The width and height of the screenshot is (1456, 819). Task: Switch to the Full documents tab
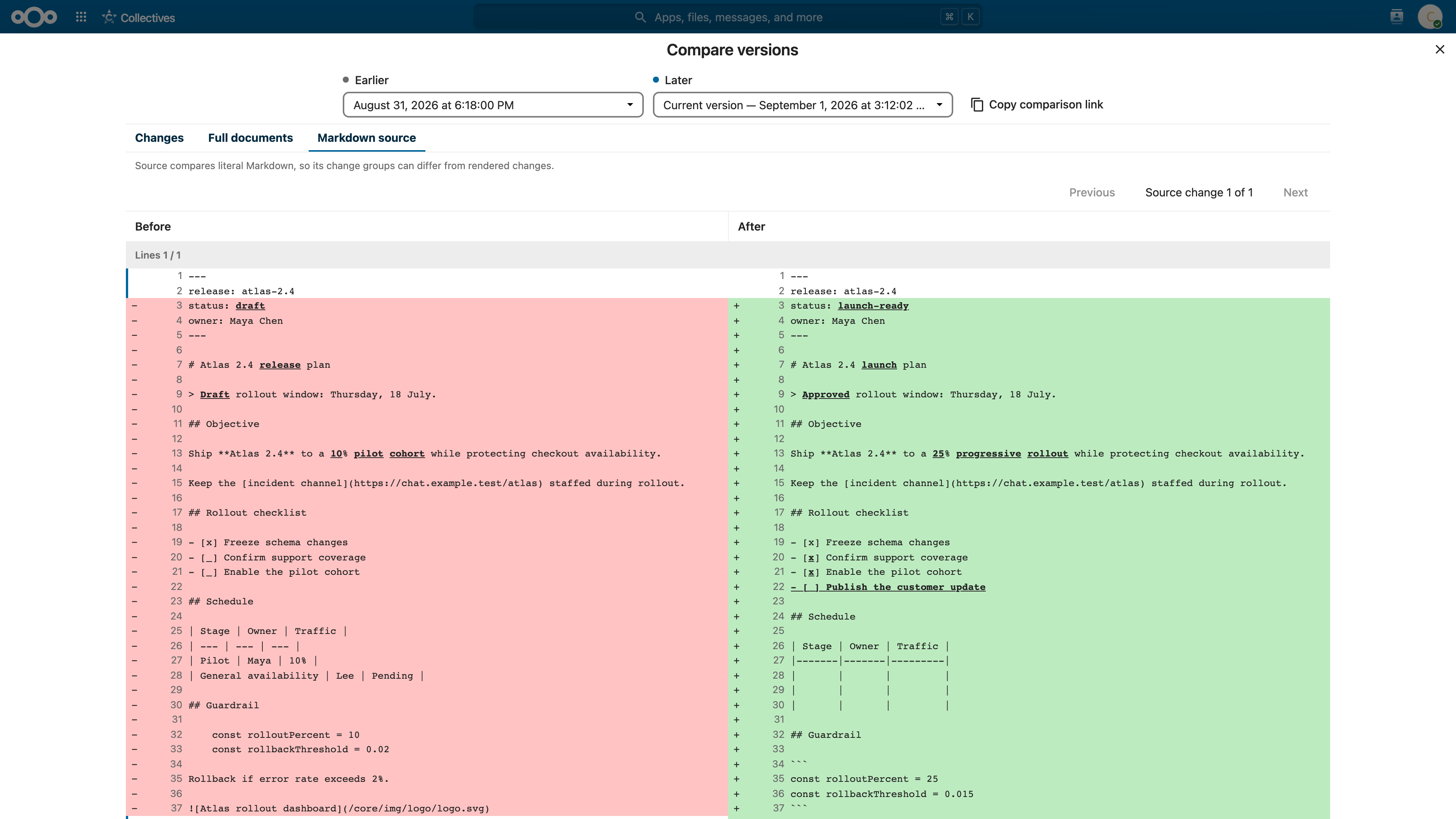250,138
